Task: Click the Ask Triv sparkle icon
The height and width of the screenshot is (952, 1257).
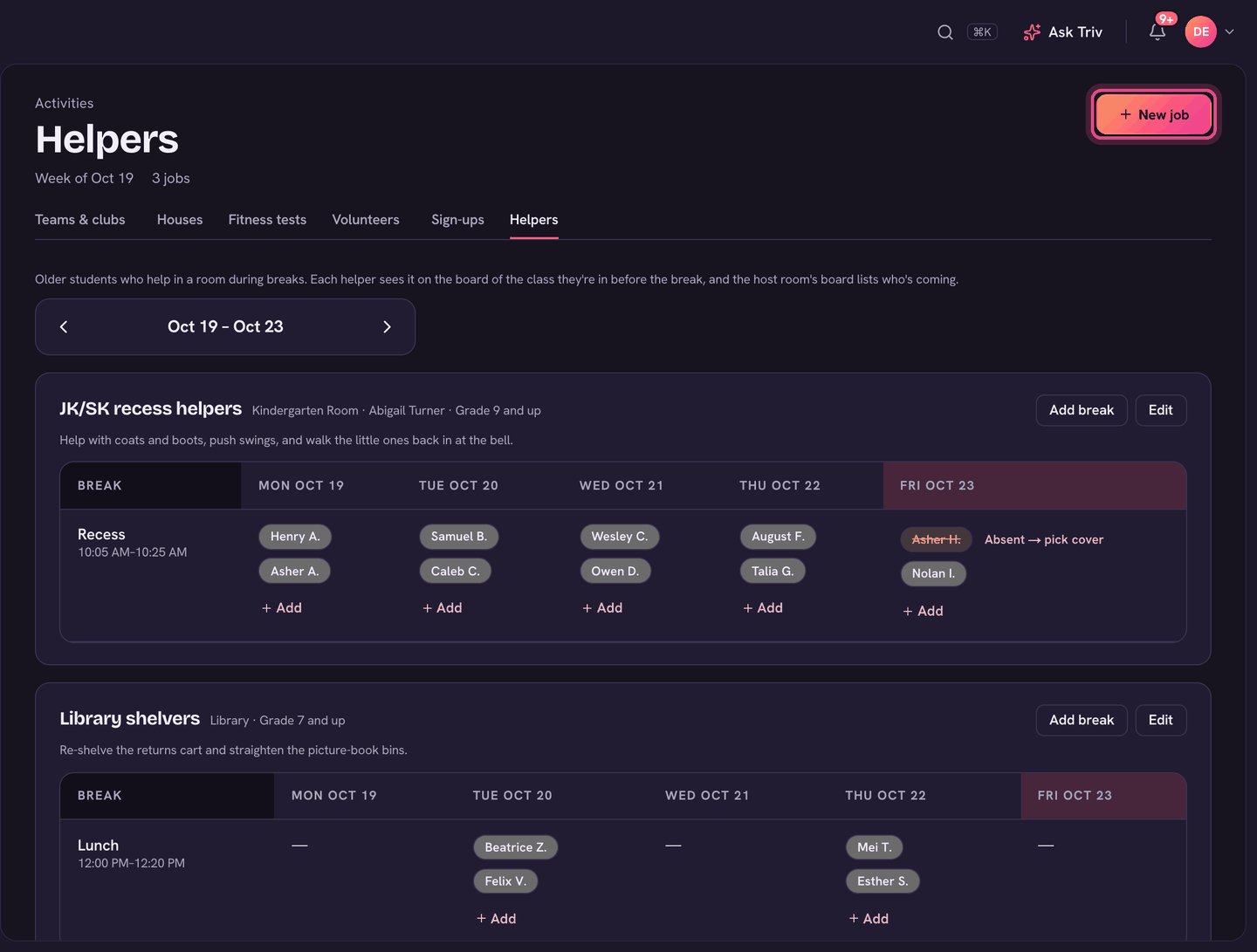Action: click(x=1032, y=32)
